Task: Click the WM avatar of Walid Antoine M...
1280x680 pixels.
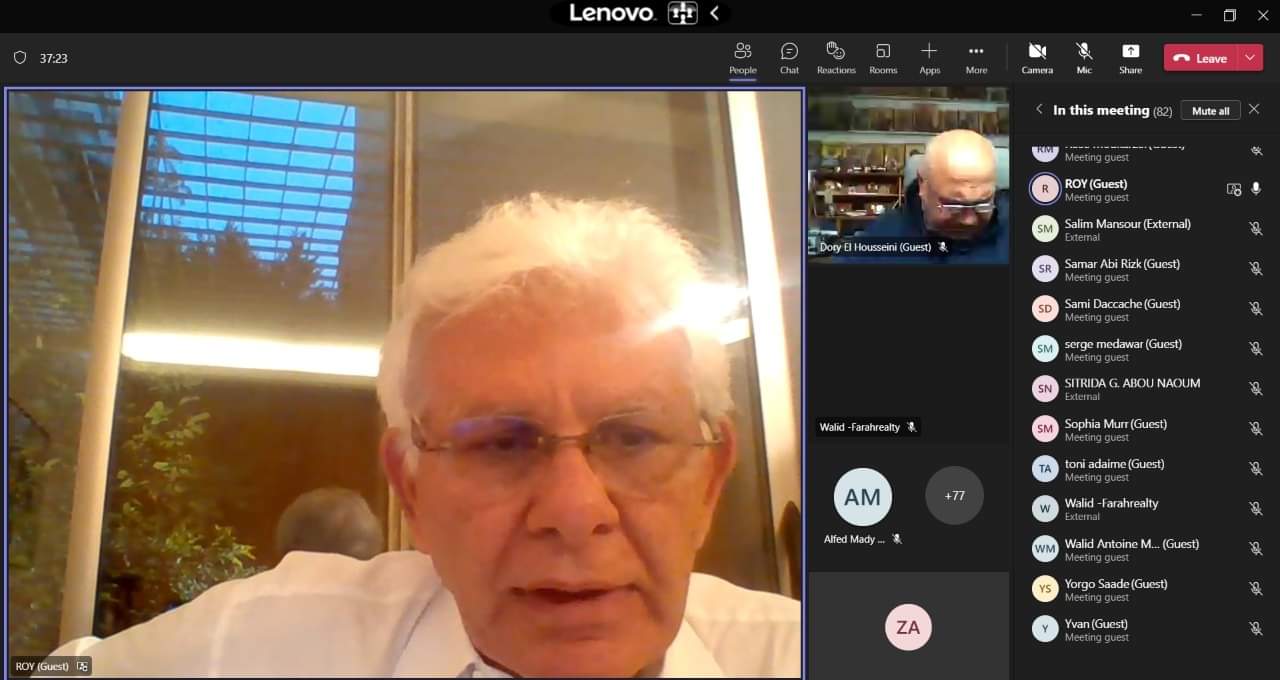Action: pos(1045,549)
